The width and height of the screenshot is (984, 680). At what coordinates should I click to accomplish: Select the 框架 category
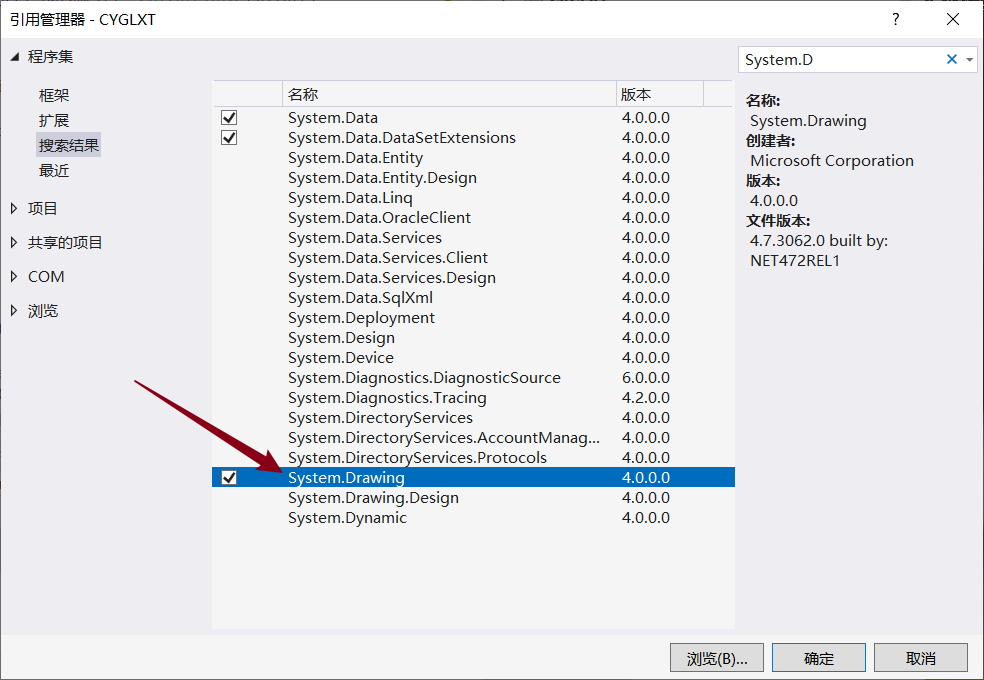tap(54, 95)
